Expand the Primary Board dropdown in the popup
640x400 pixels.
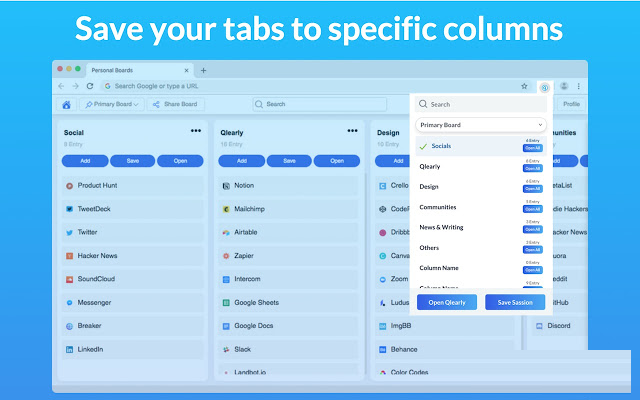[x=481, y=125]
